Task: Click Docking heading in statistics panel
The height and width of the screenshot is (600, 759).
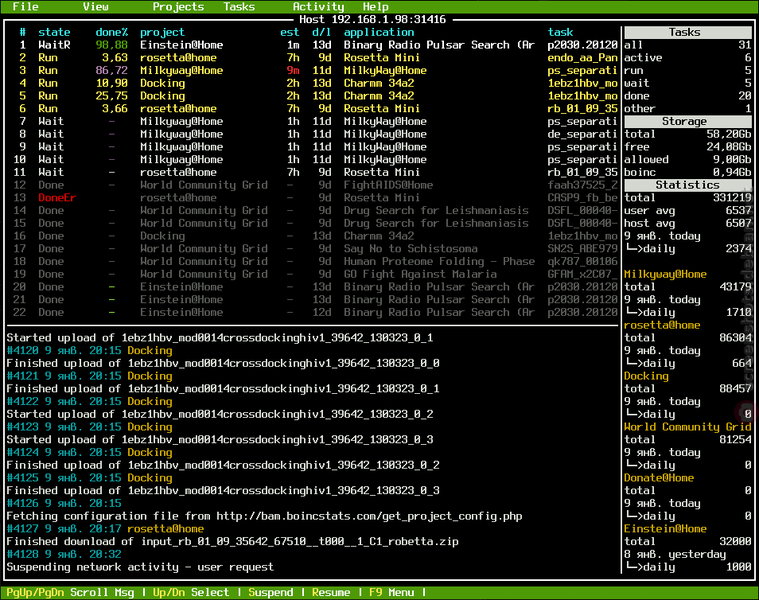Action: click(646, 376)
